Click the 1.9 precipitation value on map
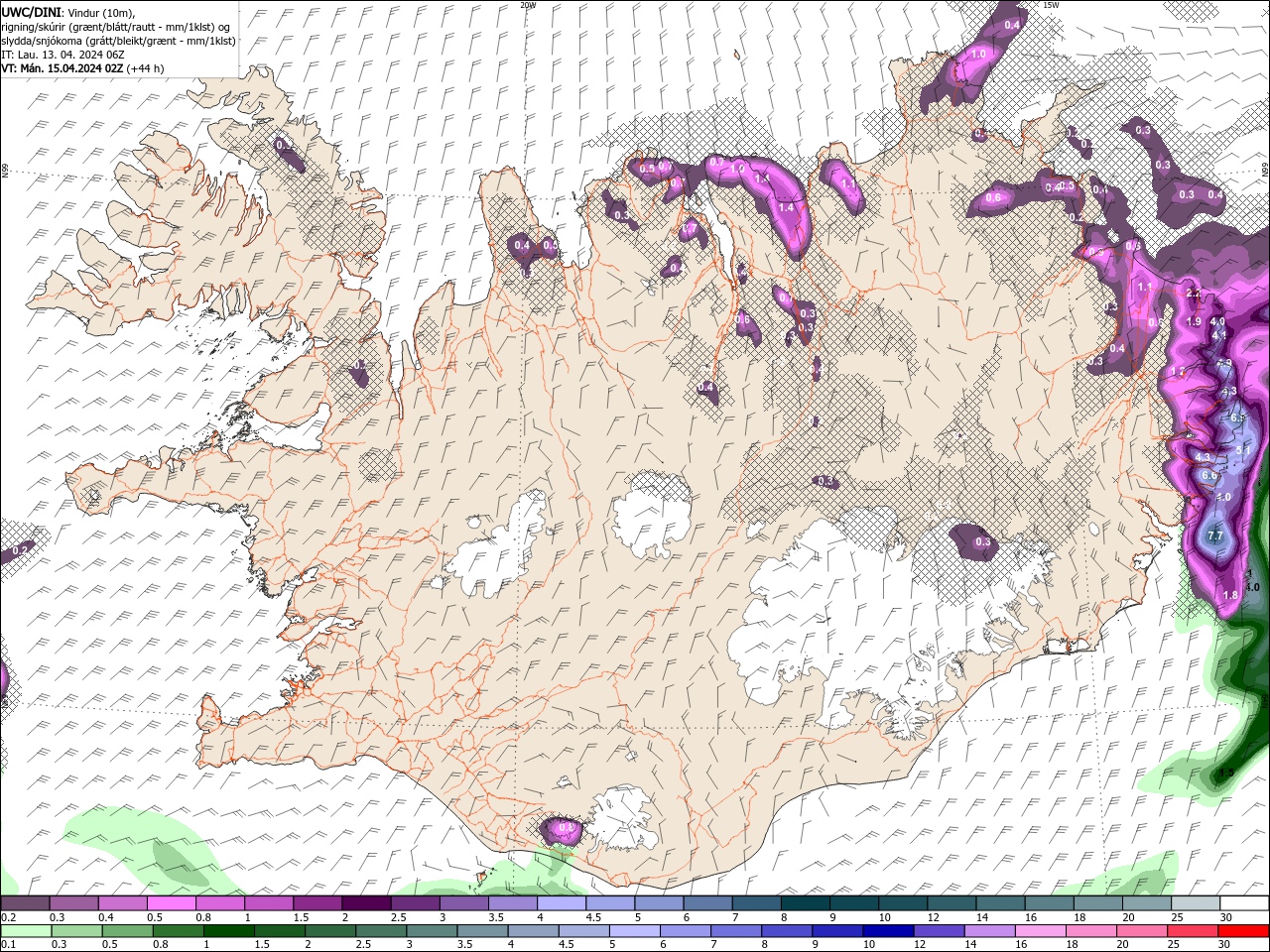The height and width of the screenshot is (952, 1270). coord(1194,322)
